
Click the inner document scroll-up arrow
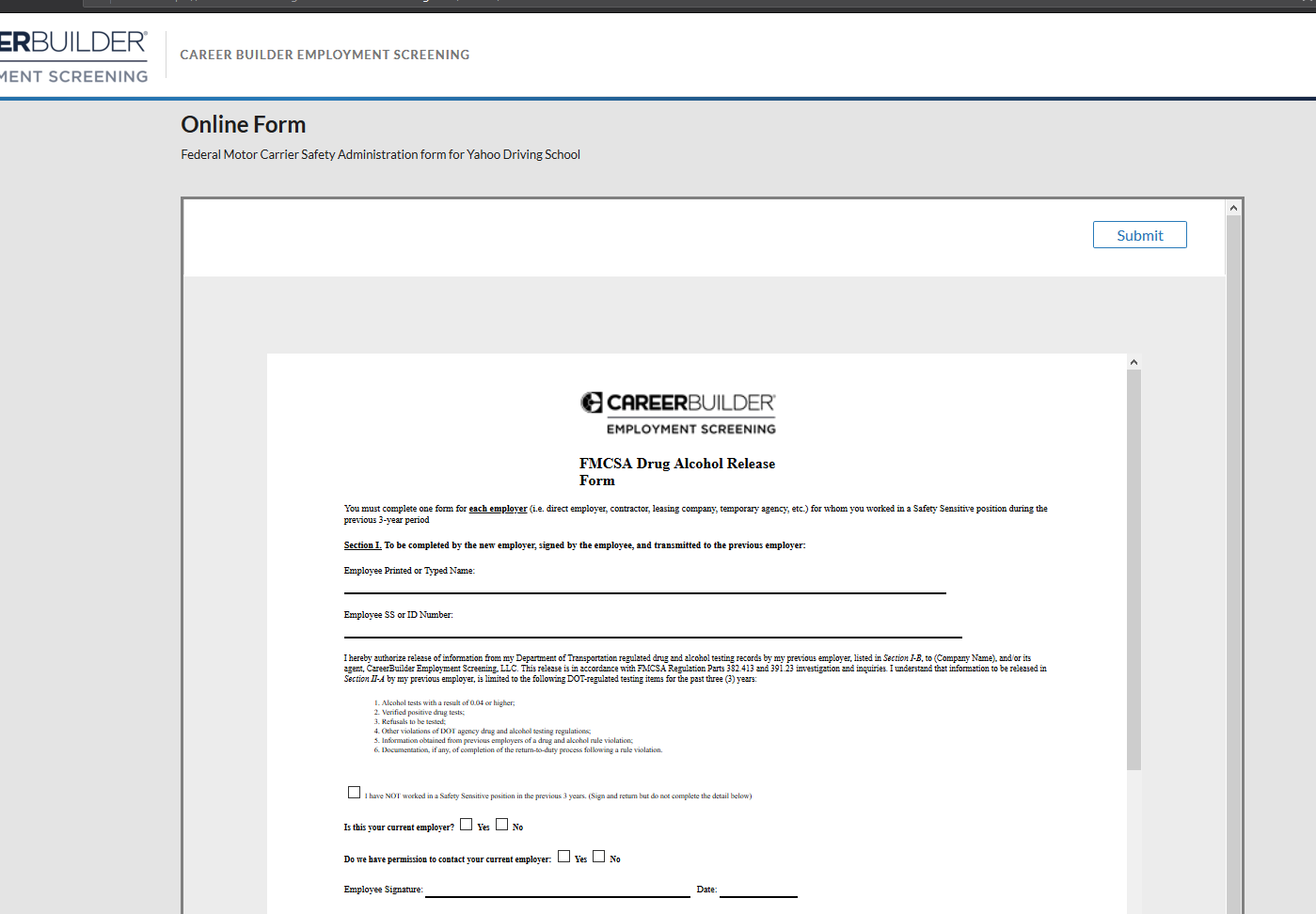pyautogui.click(x=1134, y=362)
